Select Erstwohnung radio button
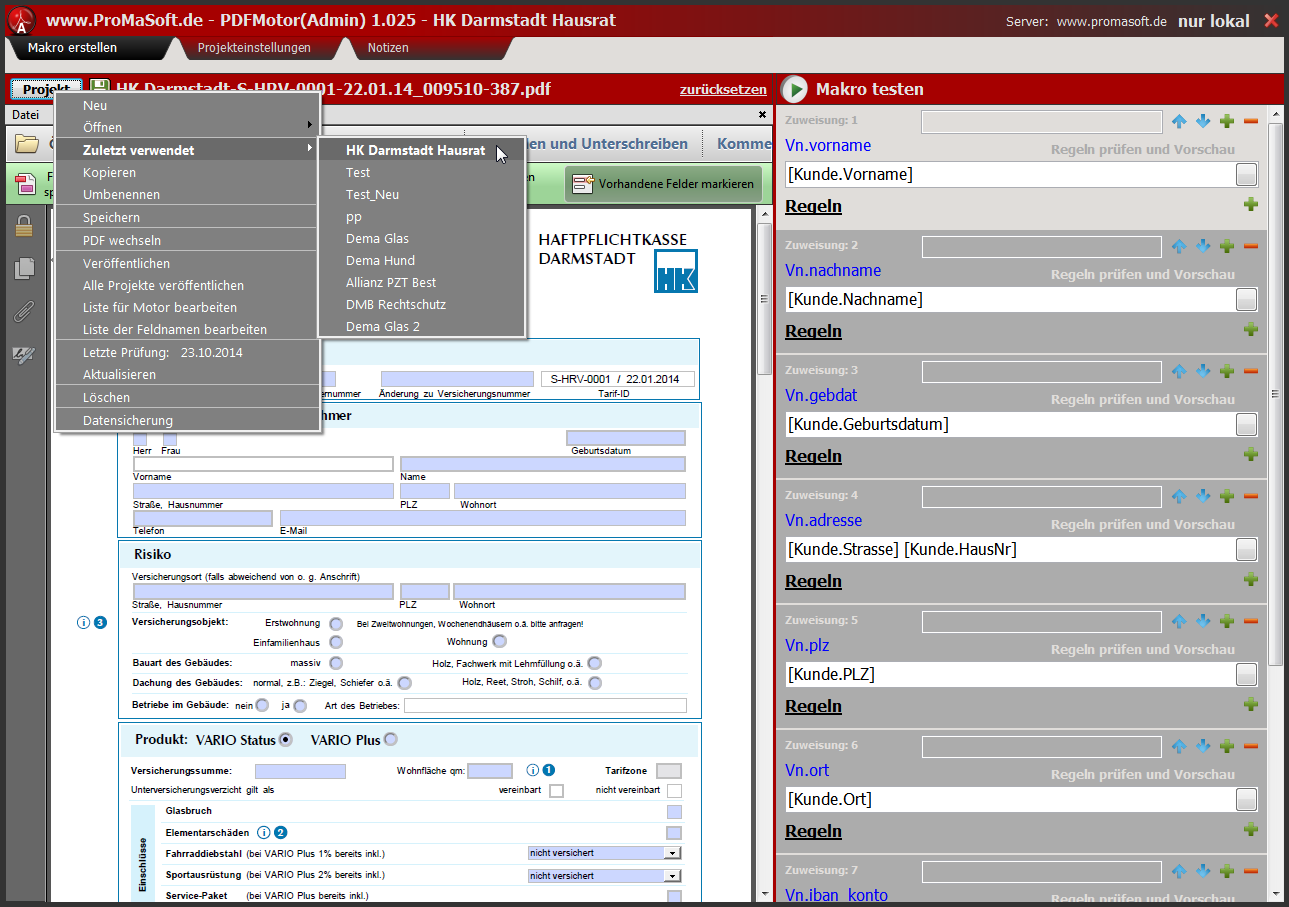The width and height of the screenshot is (1289, 907). pyautogui.click(x=336, y=623)
